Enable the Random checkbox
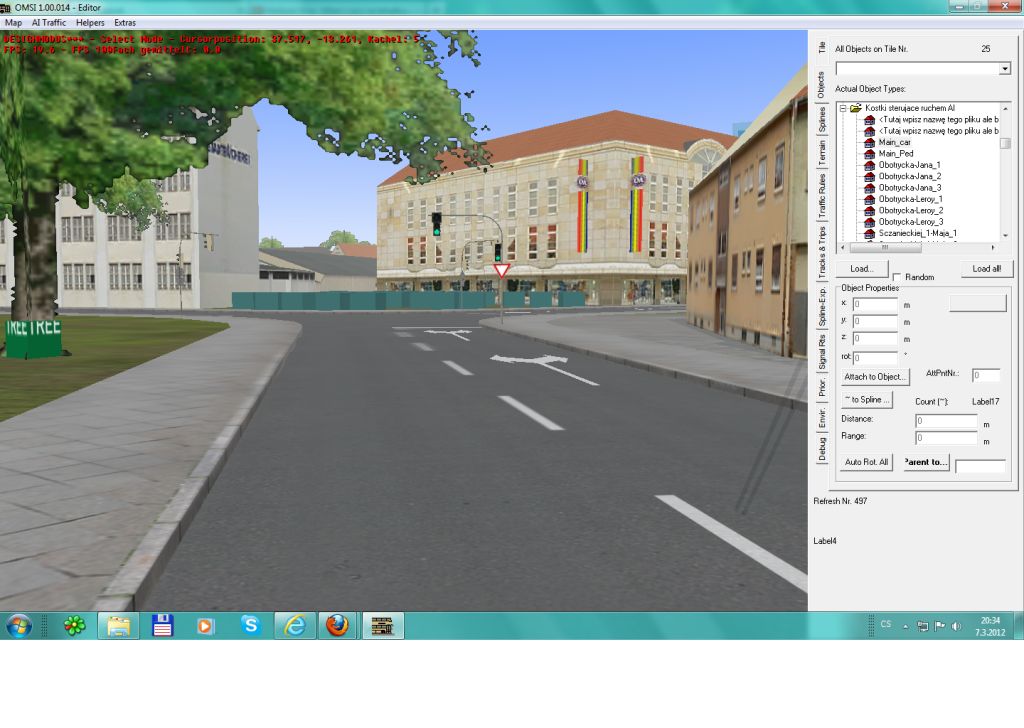 click(x=897, y=277)
